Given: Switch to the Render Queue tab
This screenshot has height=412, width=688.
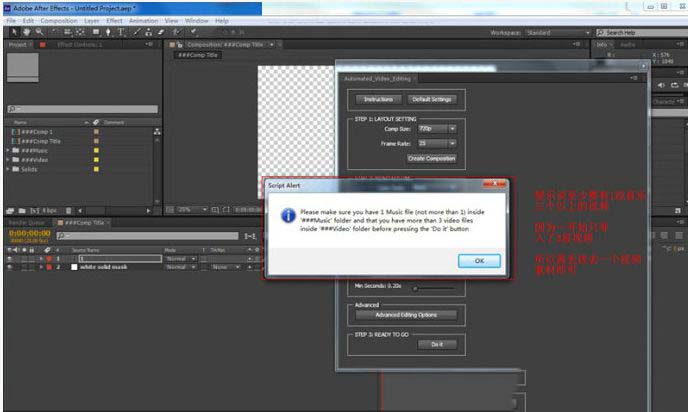Looking at the screenshot, I should (x=27, y=223).
